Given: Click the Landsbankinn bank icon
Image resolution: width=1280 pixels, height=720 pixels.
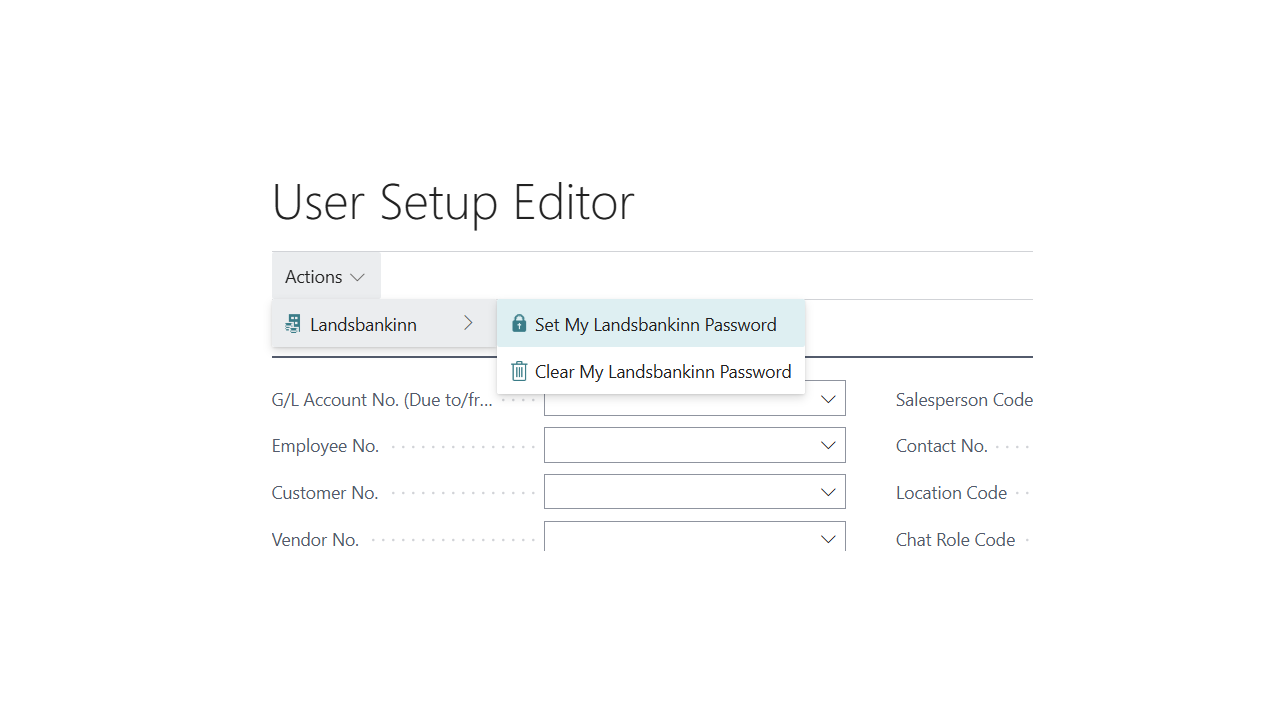Looking at the screenshot, I should coord(292,324).
